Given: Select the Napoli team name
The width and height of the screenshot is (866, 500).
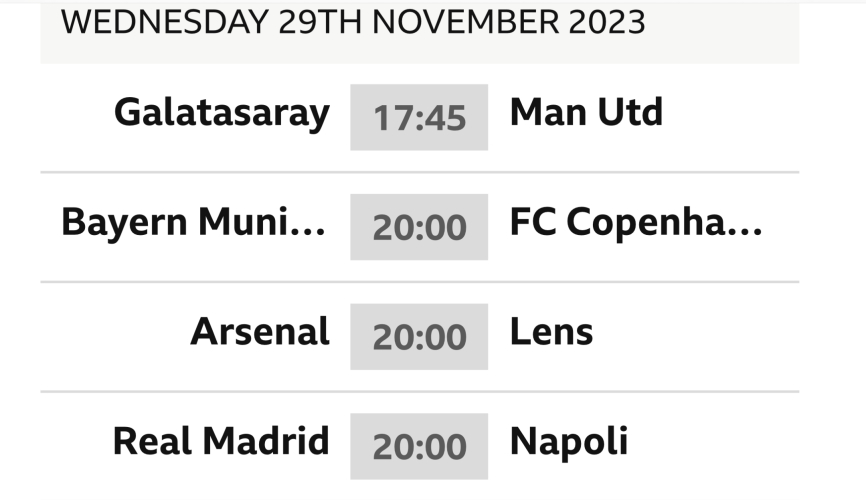Looking at the screenshot, I should [569, 441].
